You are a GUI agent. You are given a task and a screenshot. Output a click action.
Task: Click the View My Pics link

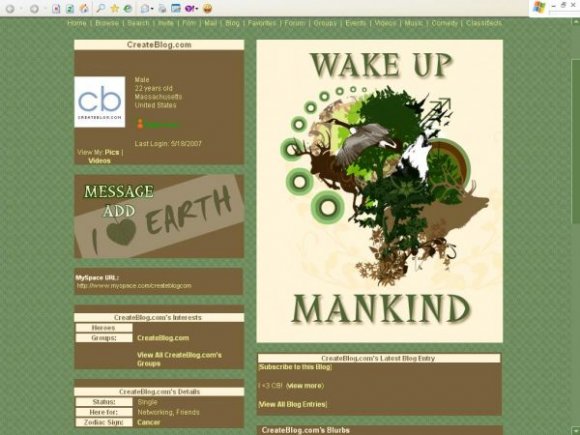tap(112, 152)
